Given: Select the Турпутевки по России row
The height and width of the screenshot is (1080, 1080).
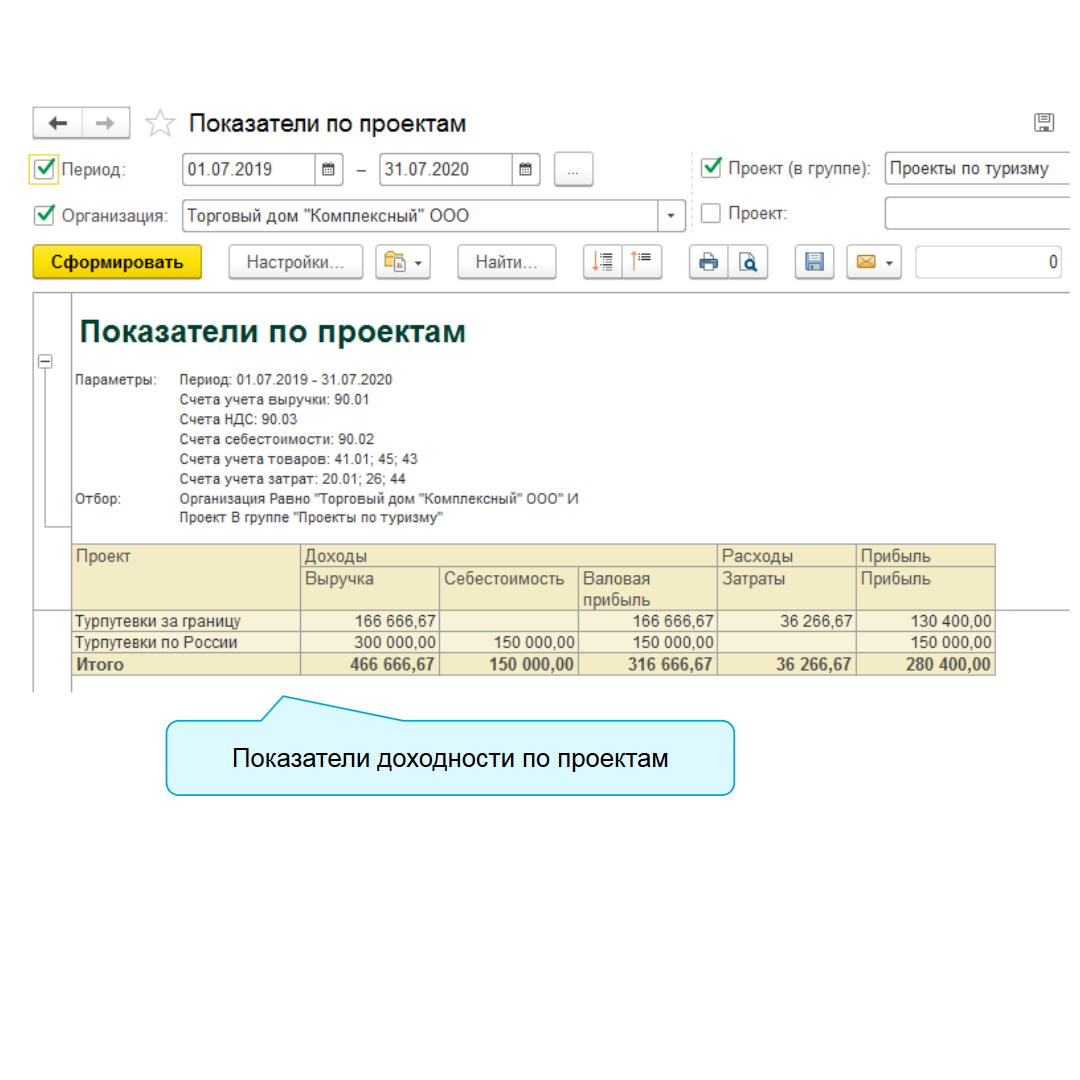Looking at the screenshot, I should point(185,643).
